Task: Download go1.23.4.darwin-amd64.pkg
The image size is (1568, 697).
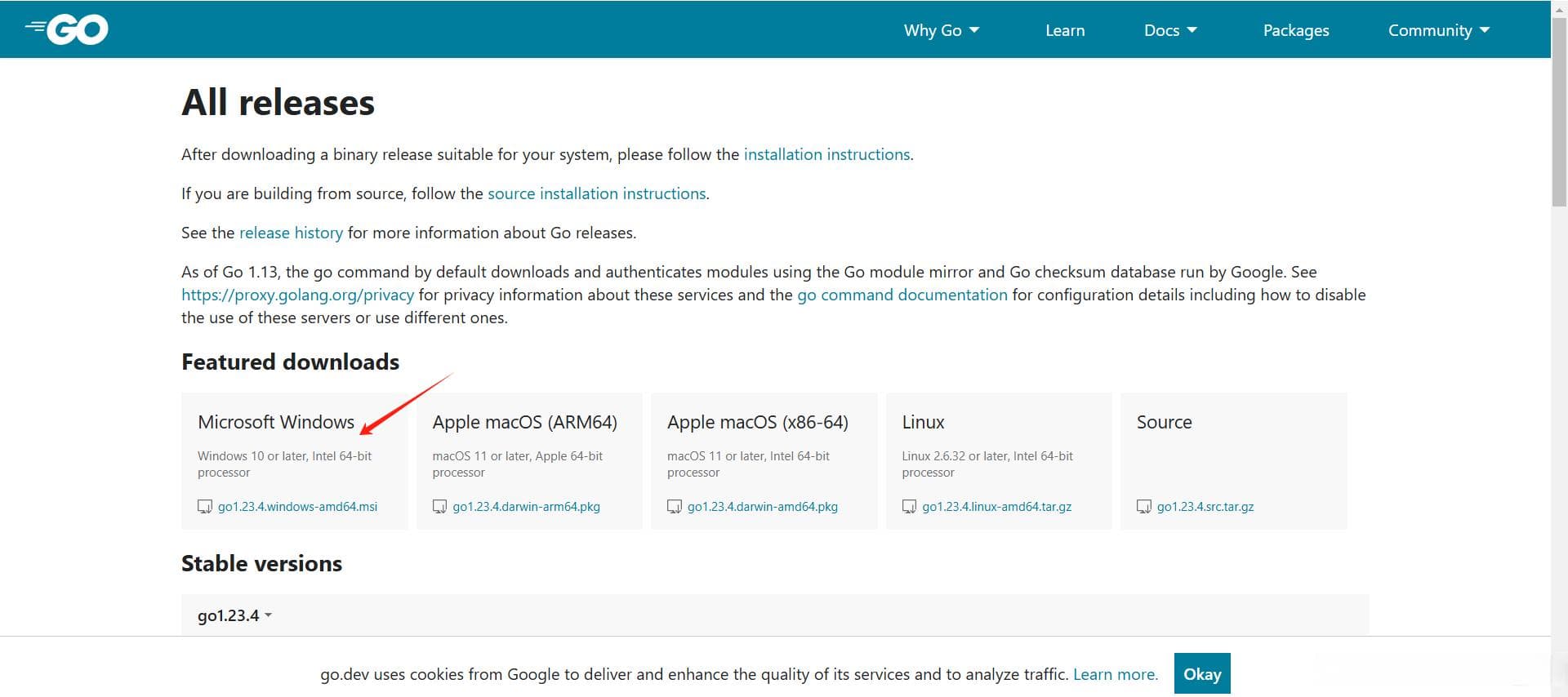Action: coord(763,507)
